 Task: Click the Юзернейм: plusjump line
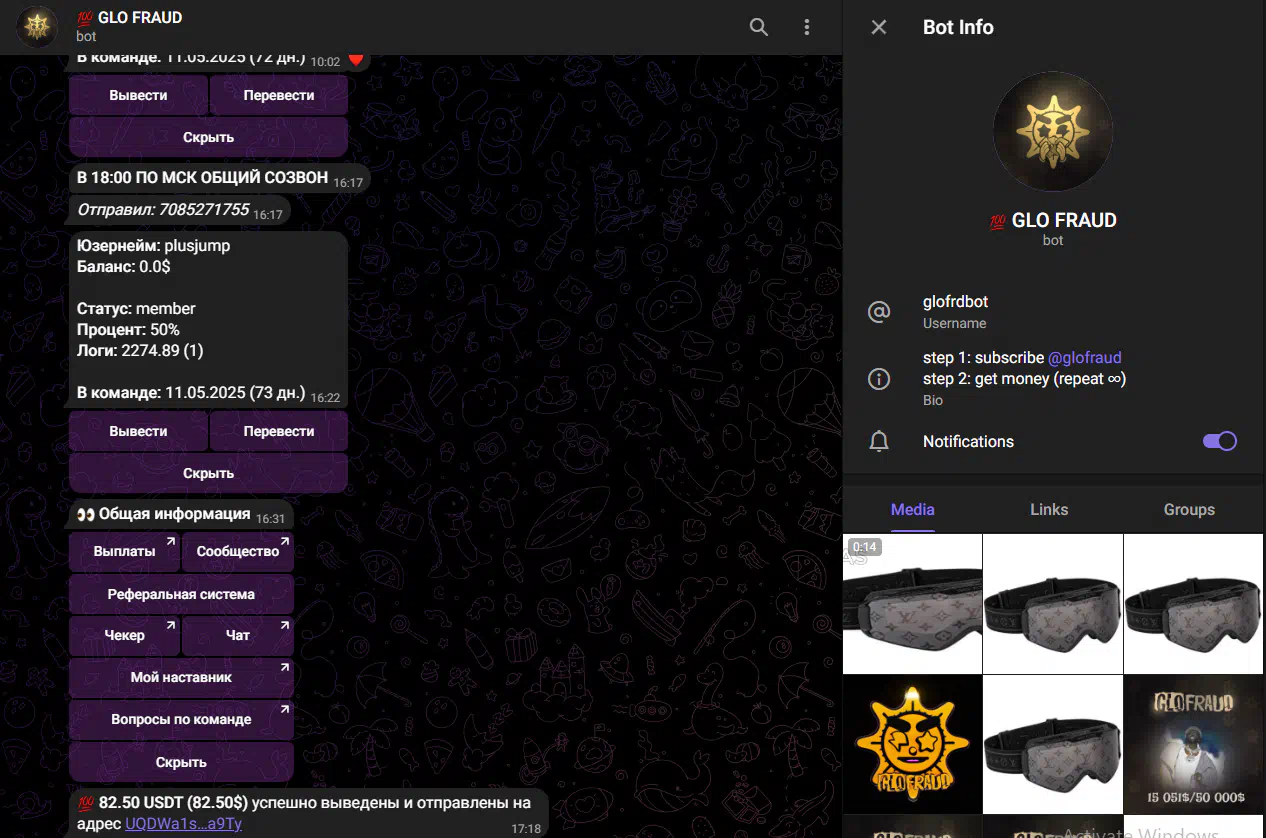[153, 245]
